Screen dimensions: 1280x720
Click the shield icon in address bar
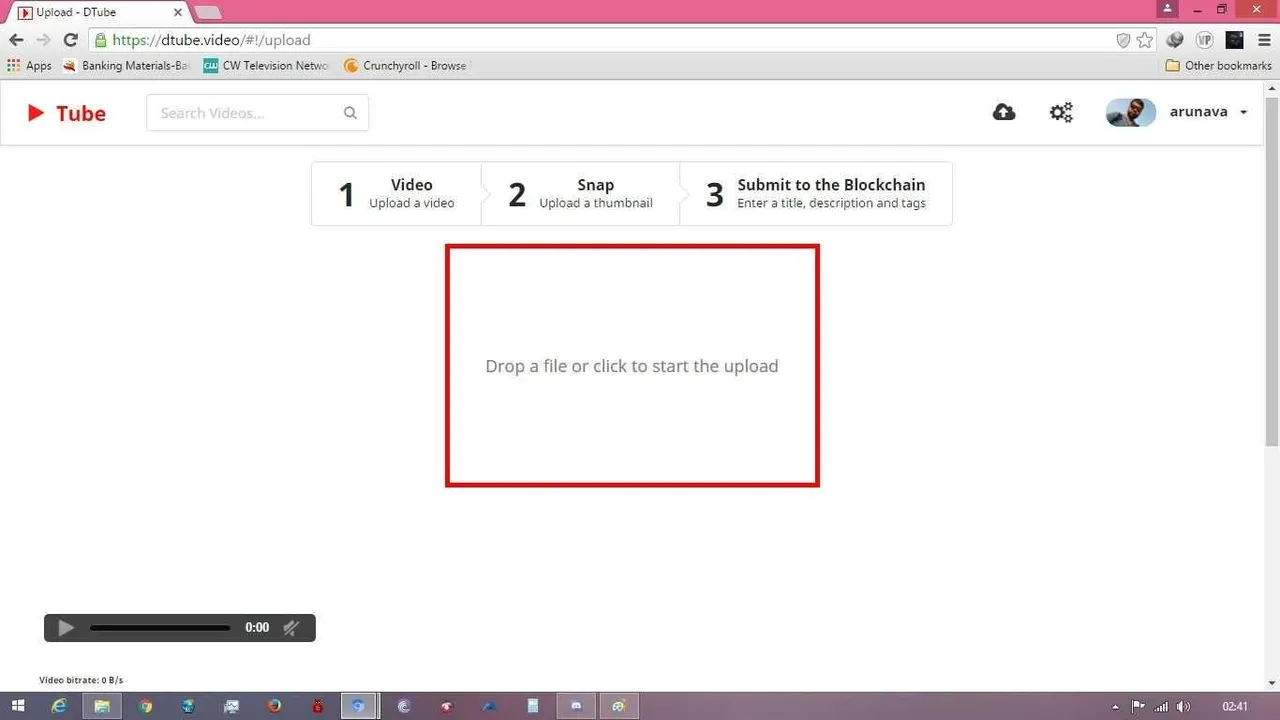click(1123, 40)
